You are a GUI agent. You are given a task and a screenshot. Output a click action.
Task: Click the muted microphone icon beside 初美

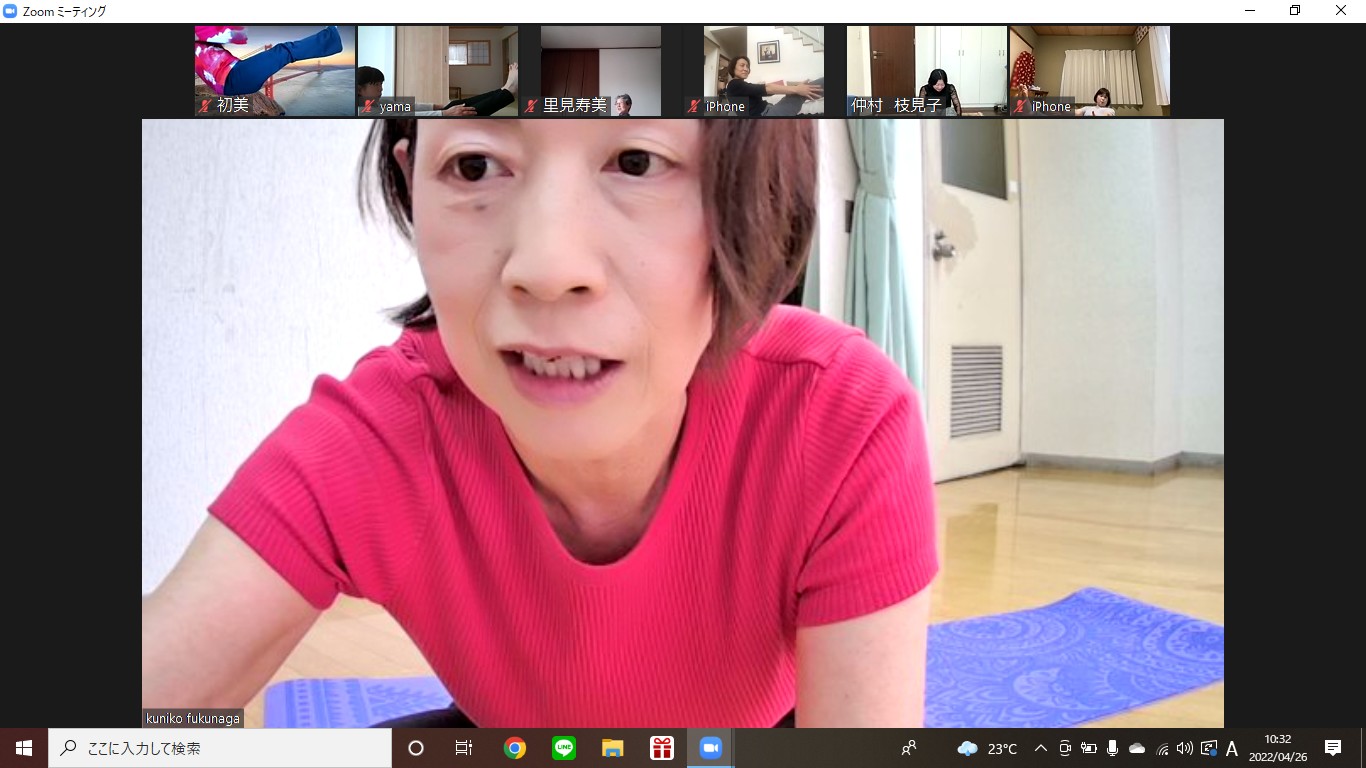(x=205, y=105)
